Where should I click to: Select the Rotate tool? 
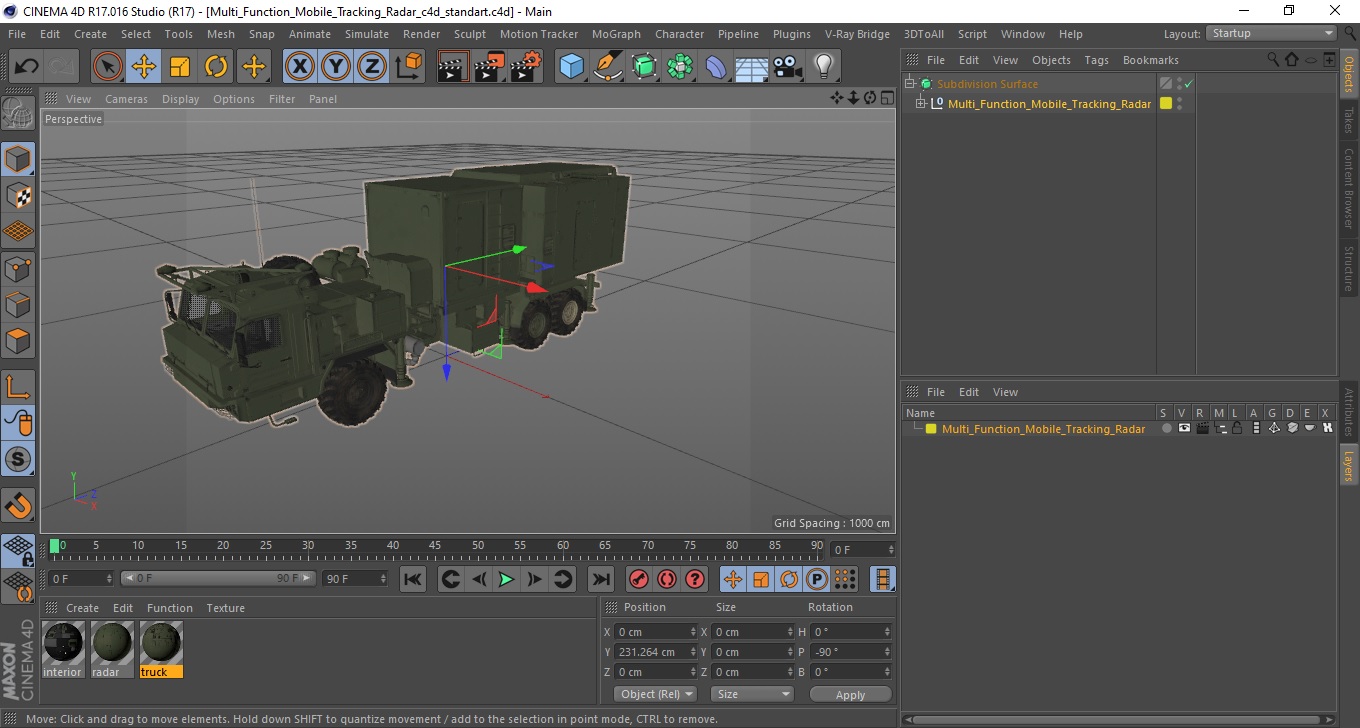tap(216, 67)
